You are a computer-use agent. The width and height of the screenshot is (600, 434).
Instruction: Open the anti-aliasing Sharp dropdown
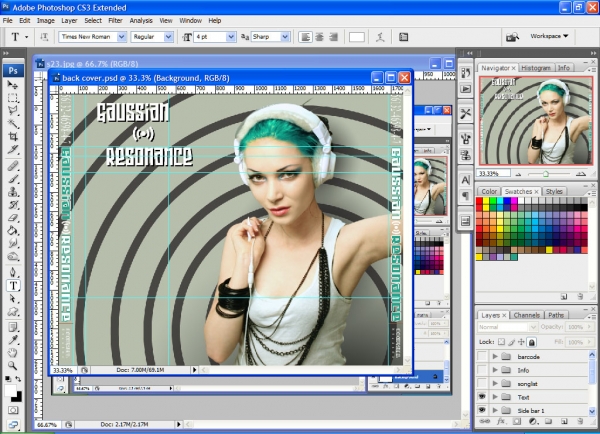[285, 37]
